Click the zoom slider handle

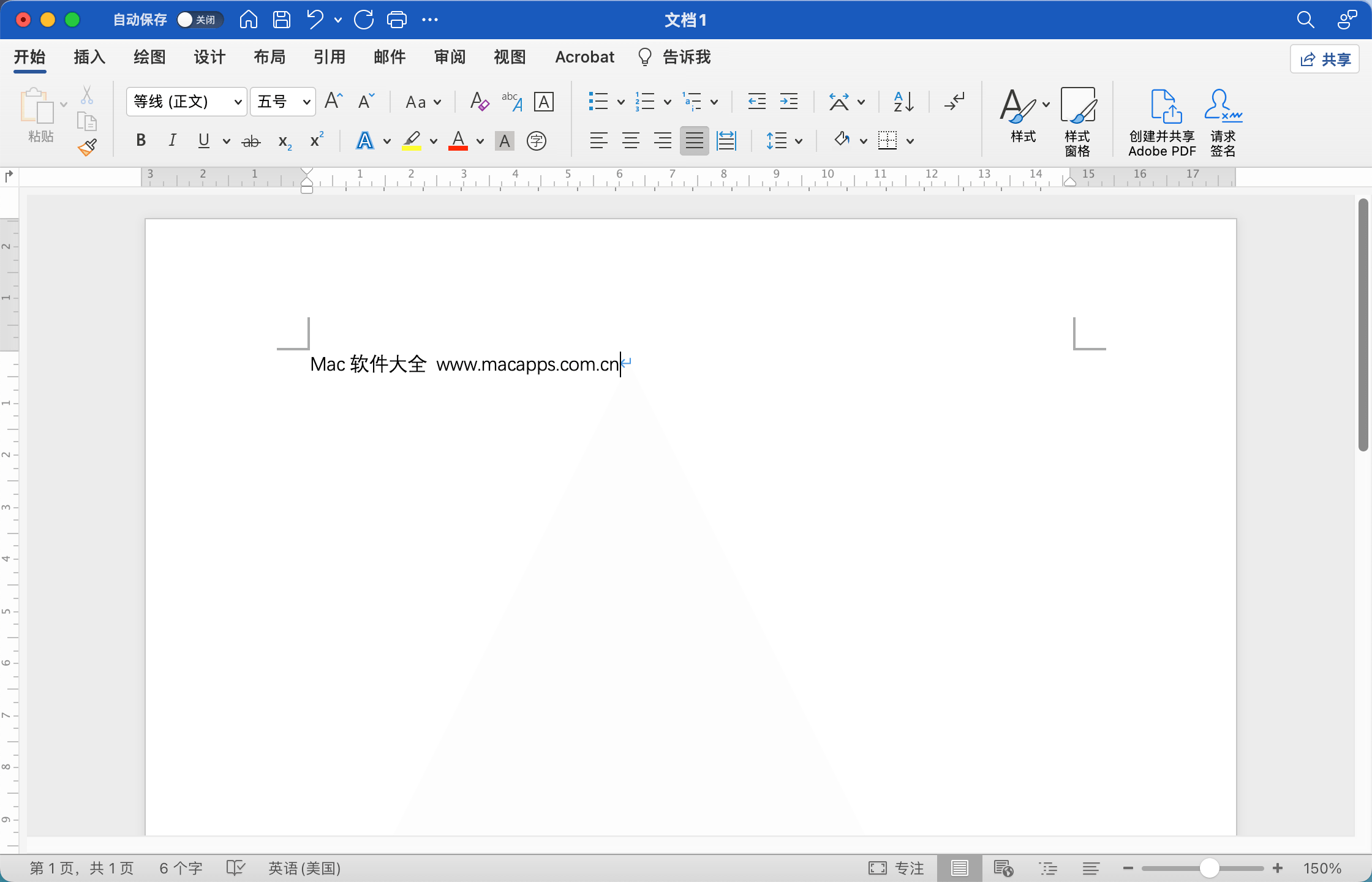point(1209,868)
